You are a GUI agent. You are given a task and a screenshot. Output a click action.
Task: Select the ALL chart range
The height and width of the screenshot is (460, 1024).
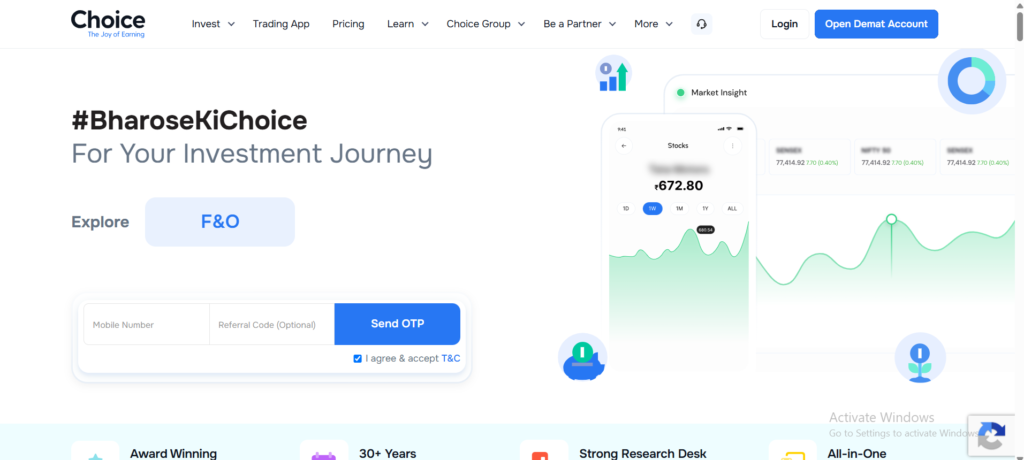click(732, 208)
